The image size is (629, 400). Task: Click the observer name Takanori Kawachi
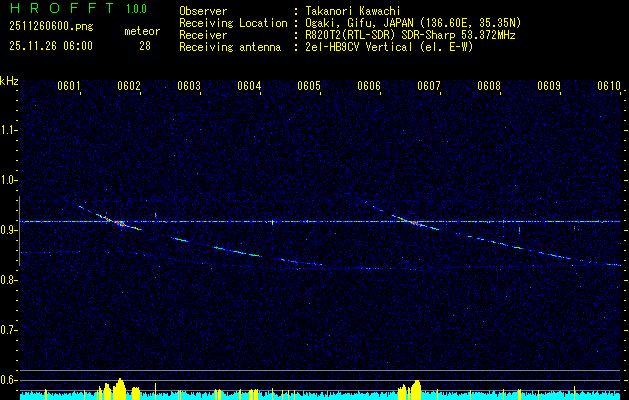(350, 11)
